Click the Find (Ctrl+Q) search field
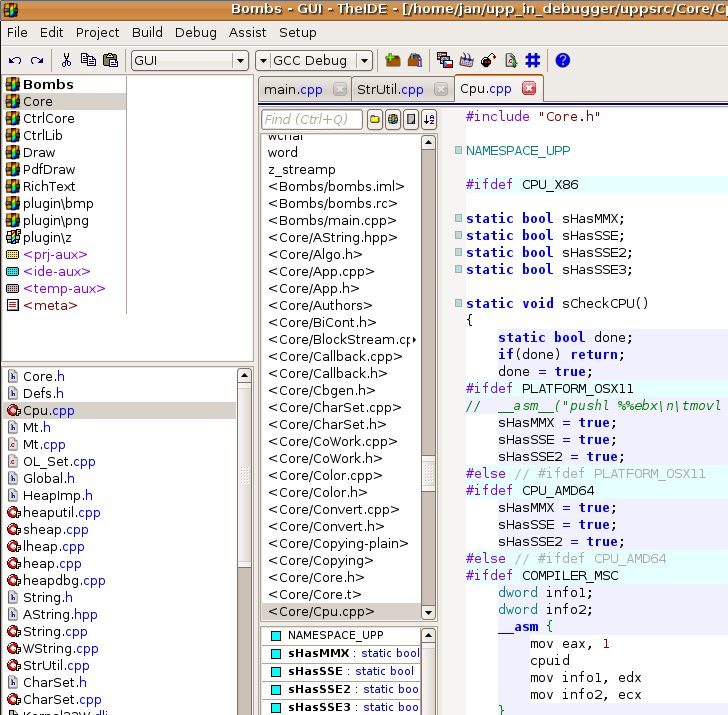The image size is (728, 715). point(312,120)
